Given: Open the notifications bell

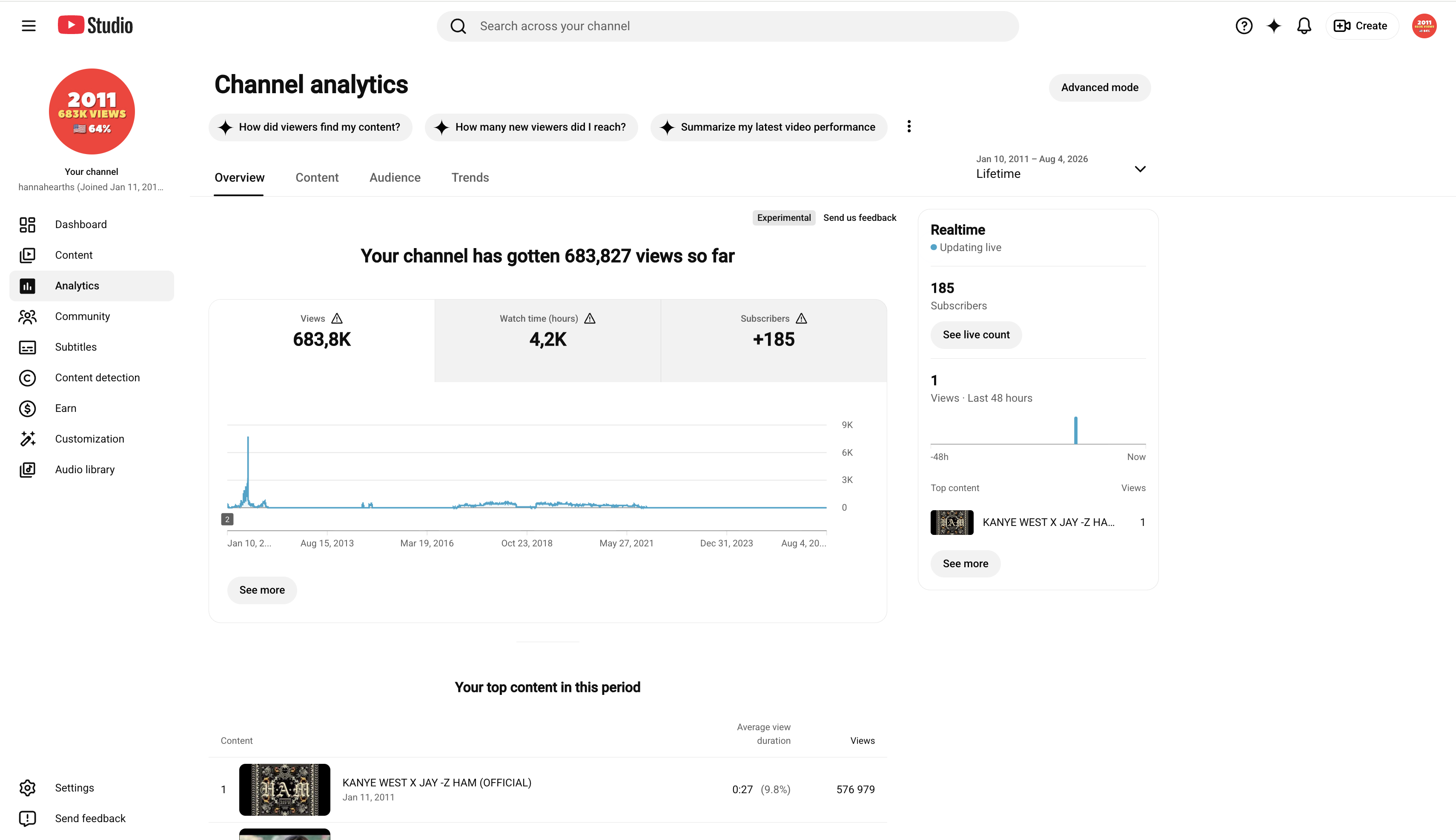Looking at the screenshot, I should coord(1304,26).
